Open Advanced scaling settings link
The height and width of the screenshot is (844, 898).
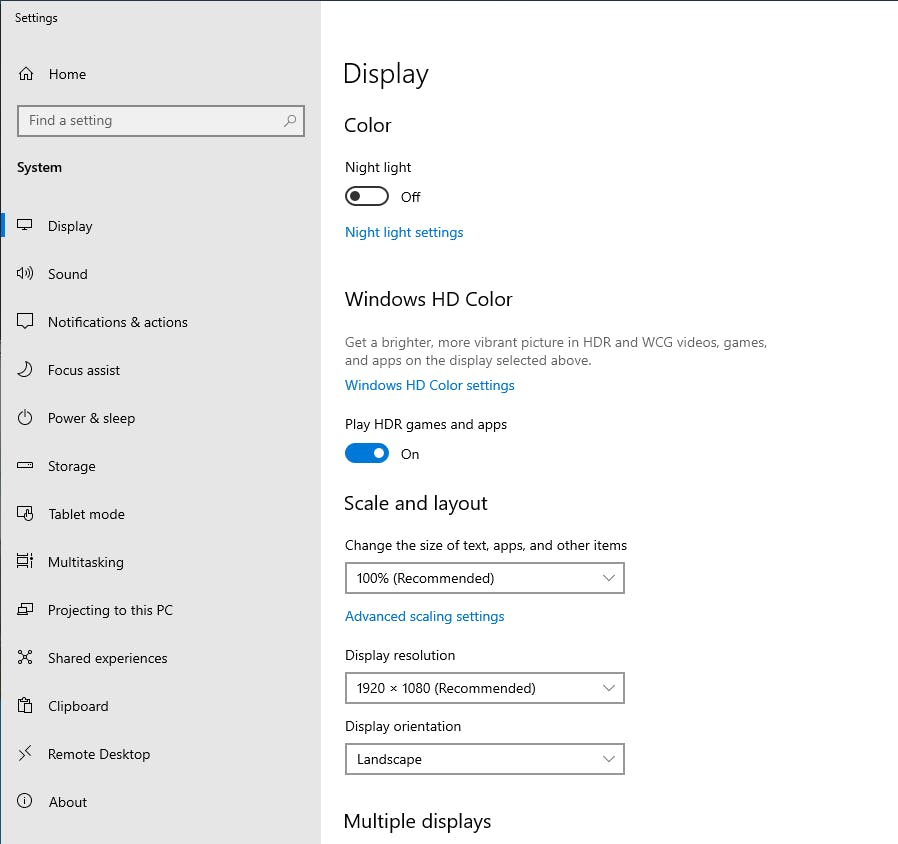pos(424,616)
